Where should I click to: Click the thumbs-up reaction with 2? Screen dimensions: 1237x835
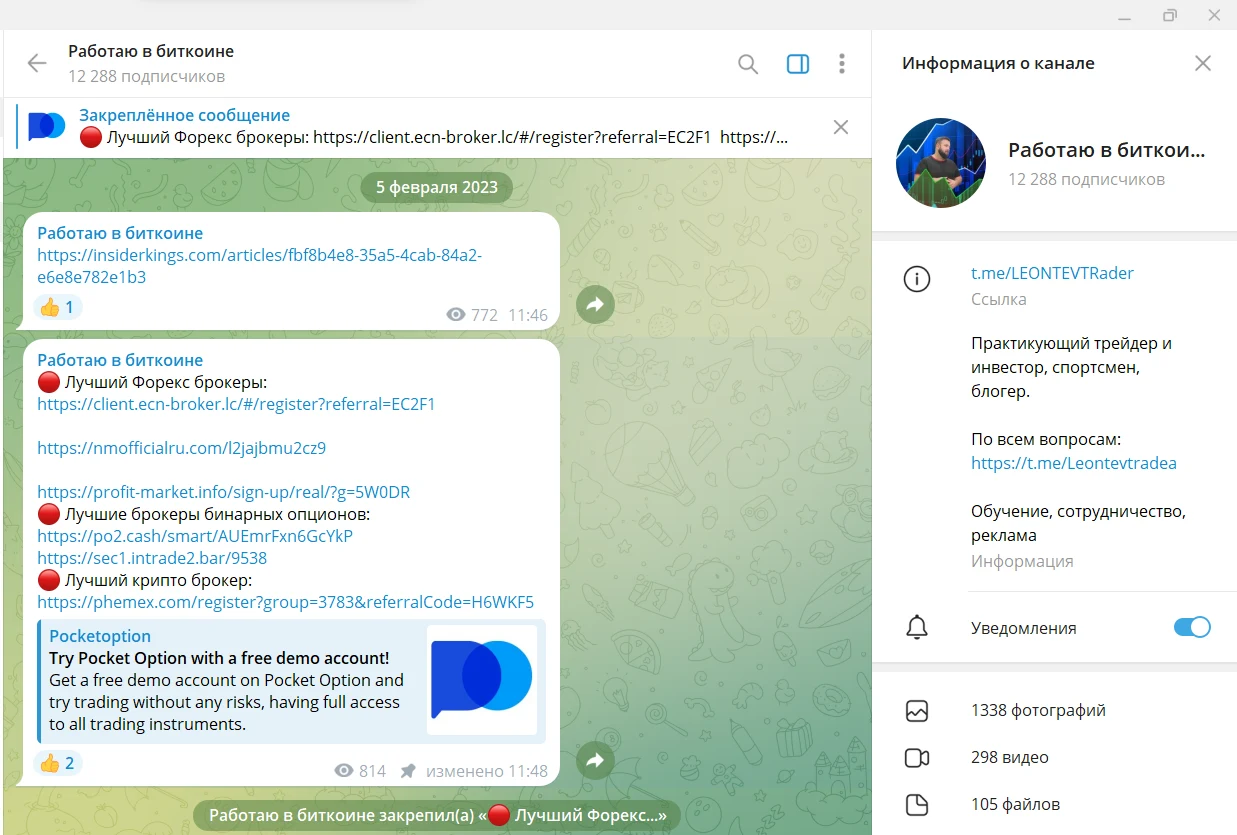57,763
